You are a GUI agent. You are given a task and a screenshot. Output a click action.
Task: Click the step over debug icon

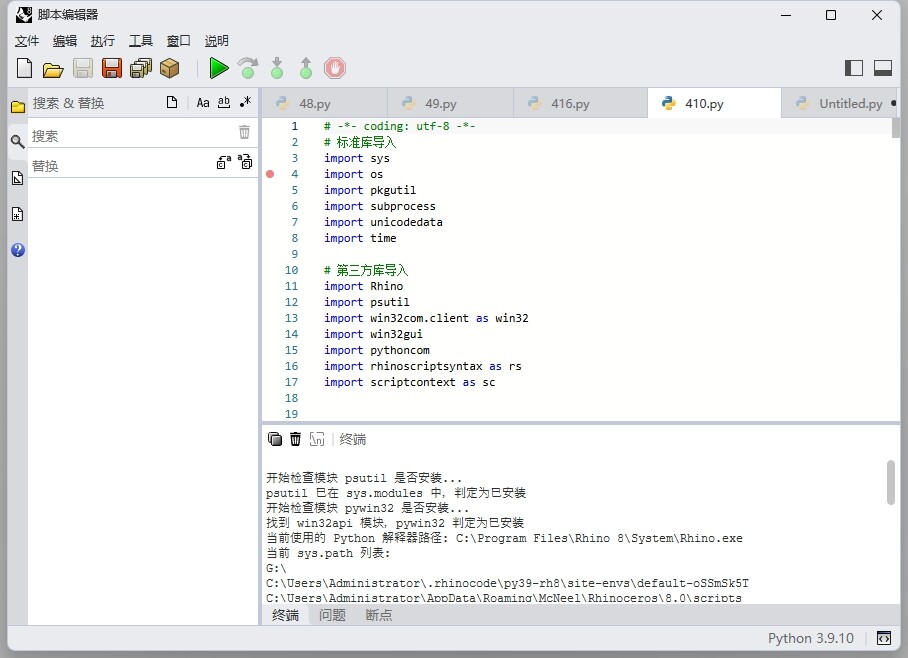[248, 68]
